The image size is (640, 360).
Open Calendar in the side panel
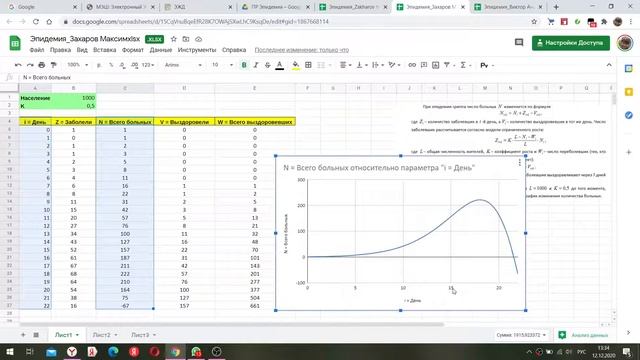coord(629,69)
